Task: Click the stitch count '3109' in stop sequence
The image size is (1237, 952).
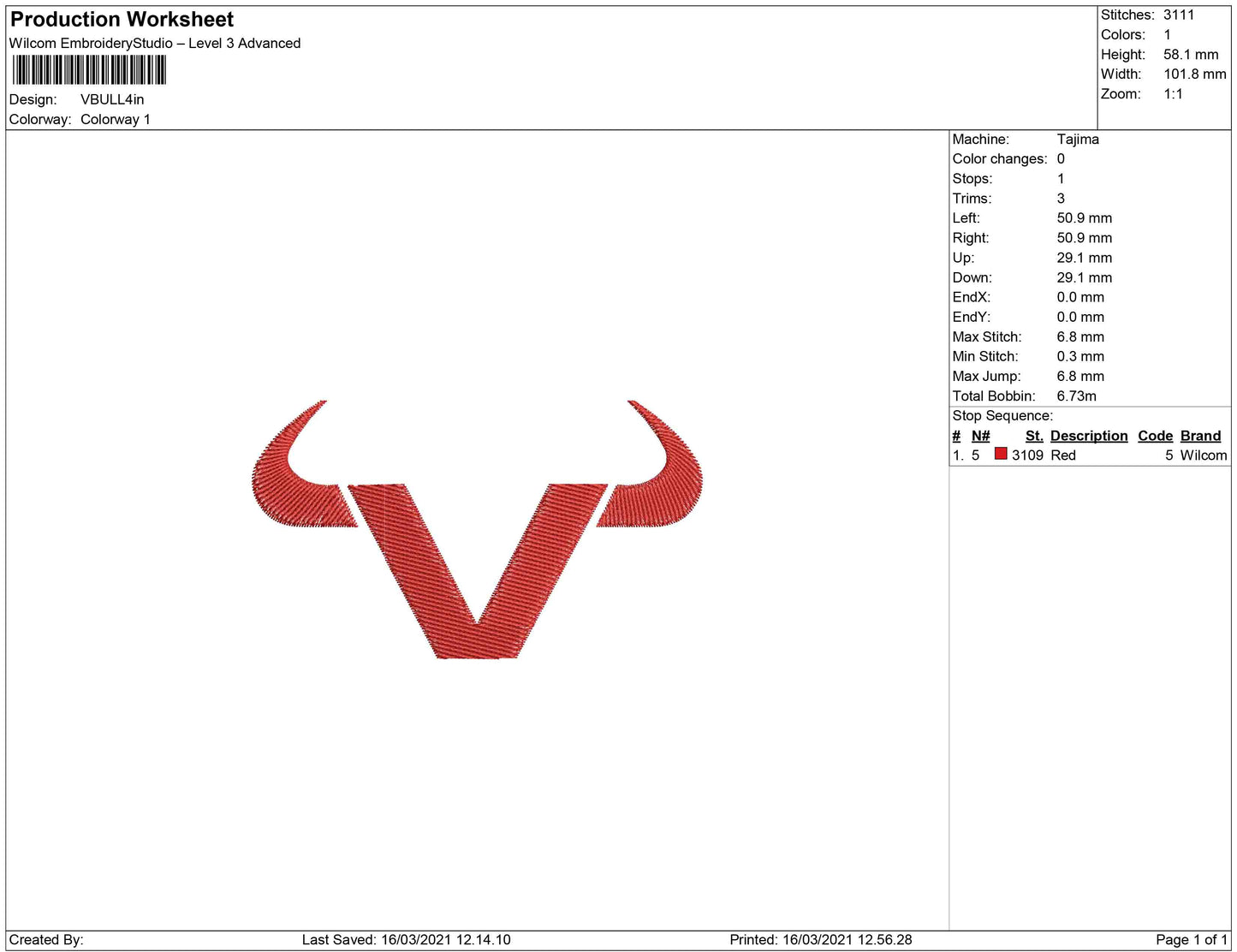Action: pos(1027,455)
